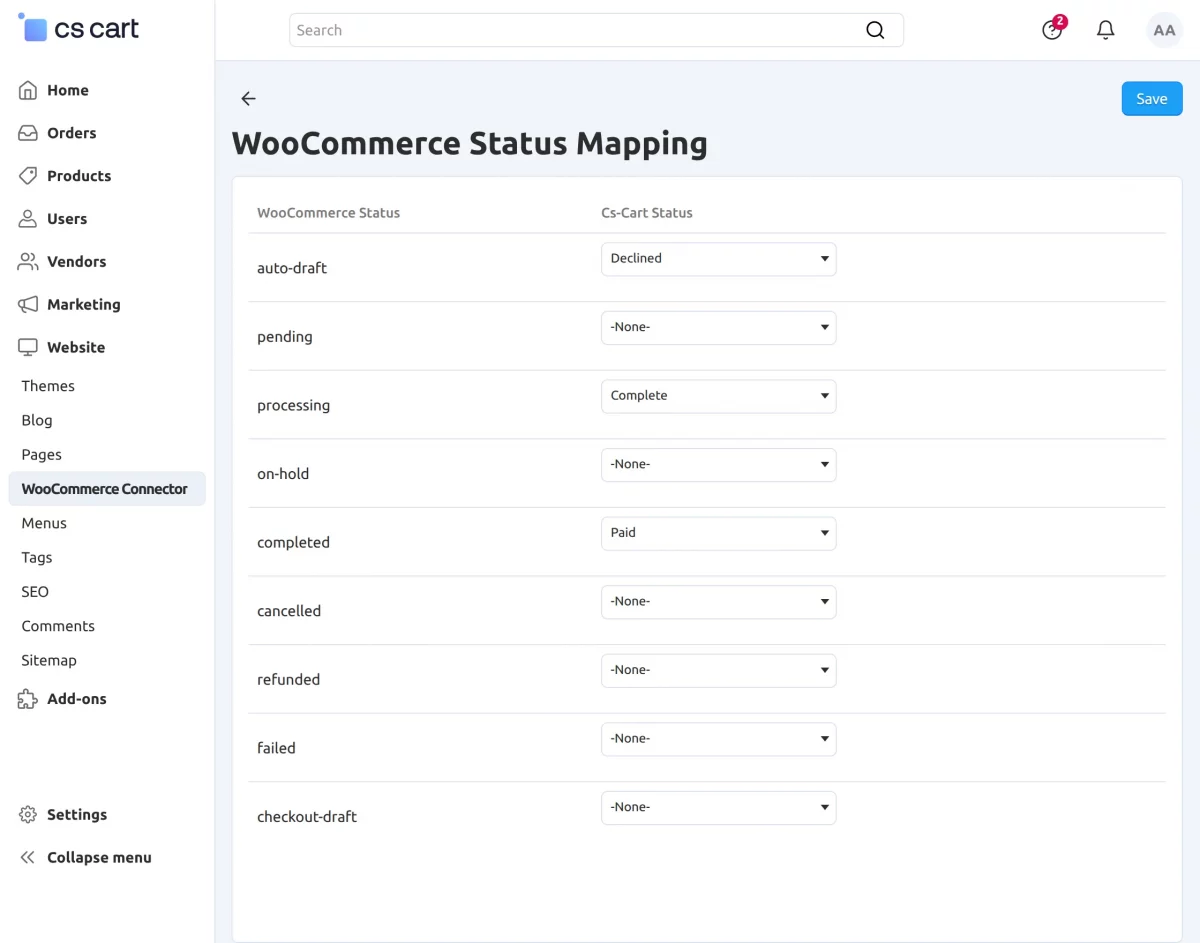Click the WooCommerce Status Mapping heading

[x=470, y=144]
